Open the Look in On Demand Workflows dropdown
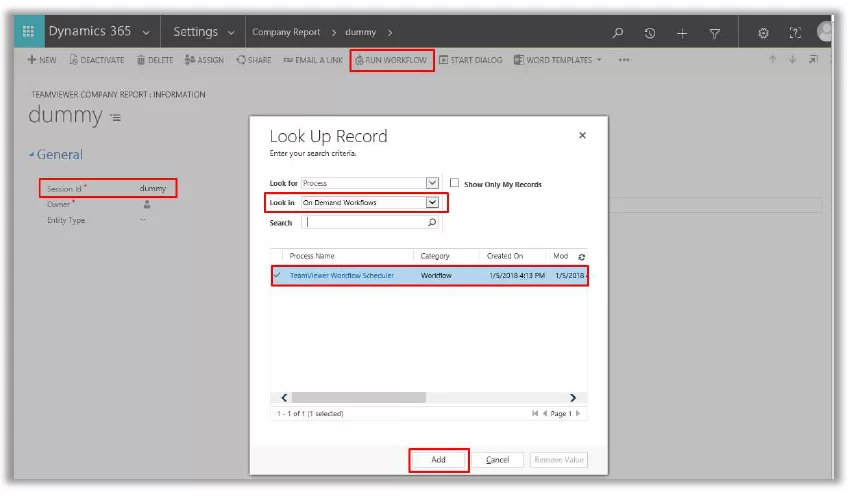The image size is (852, 499). click(x=432, y=202)
